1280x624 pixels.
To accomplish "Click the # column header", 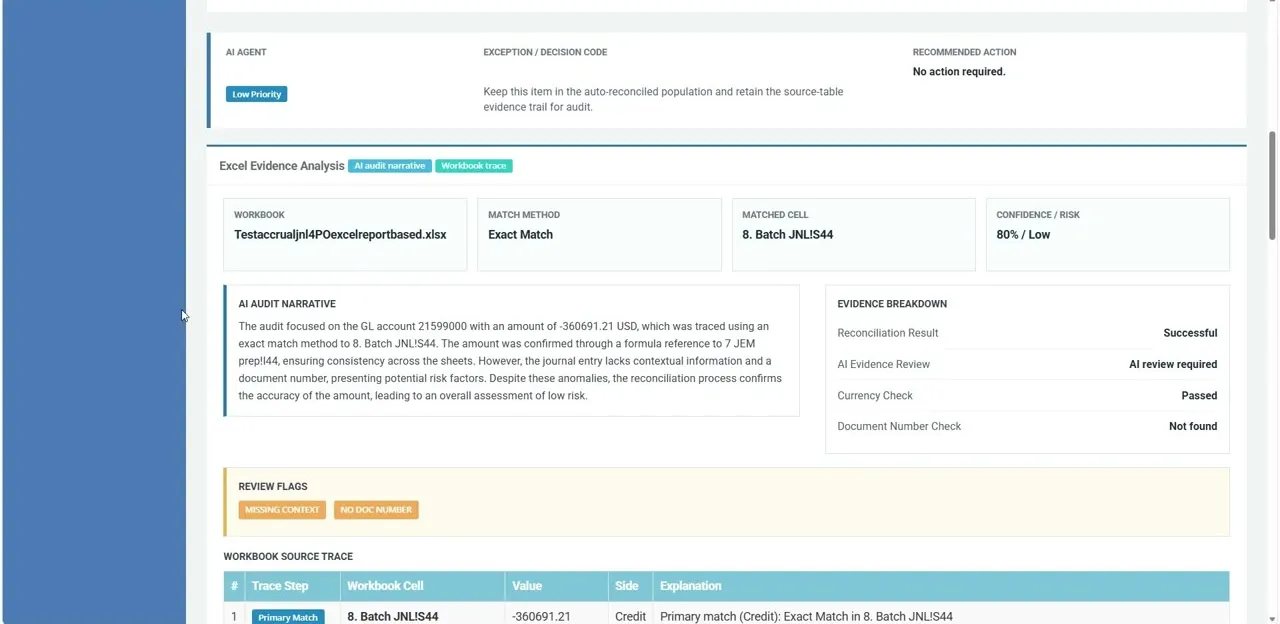I will pyautogui.click(x=234, y=586).
